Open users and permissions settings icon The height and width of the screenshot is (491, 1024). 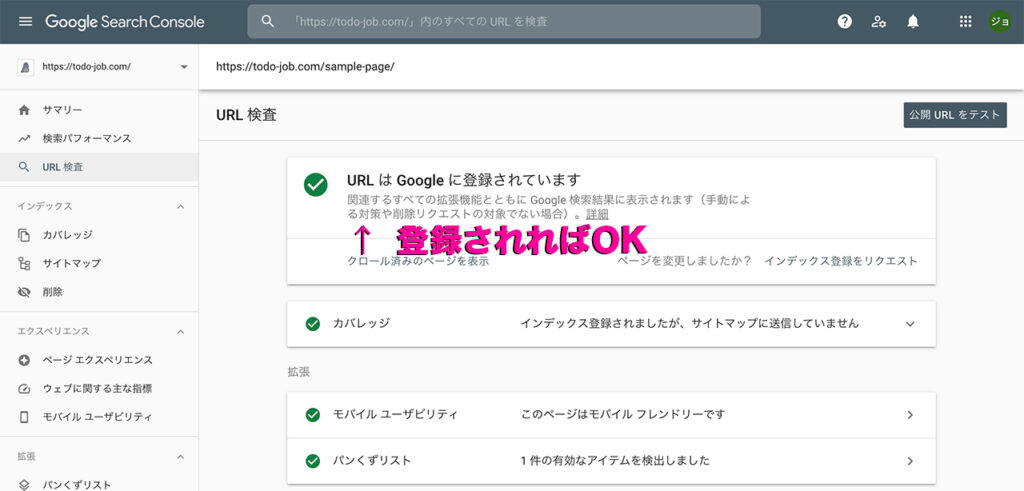[x=878, y=22]
